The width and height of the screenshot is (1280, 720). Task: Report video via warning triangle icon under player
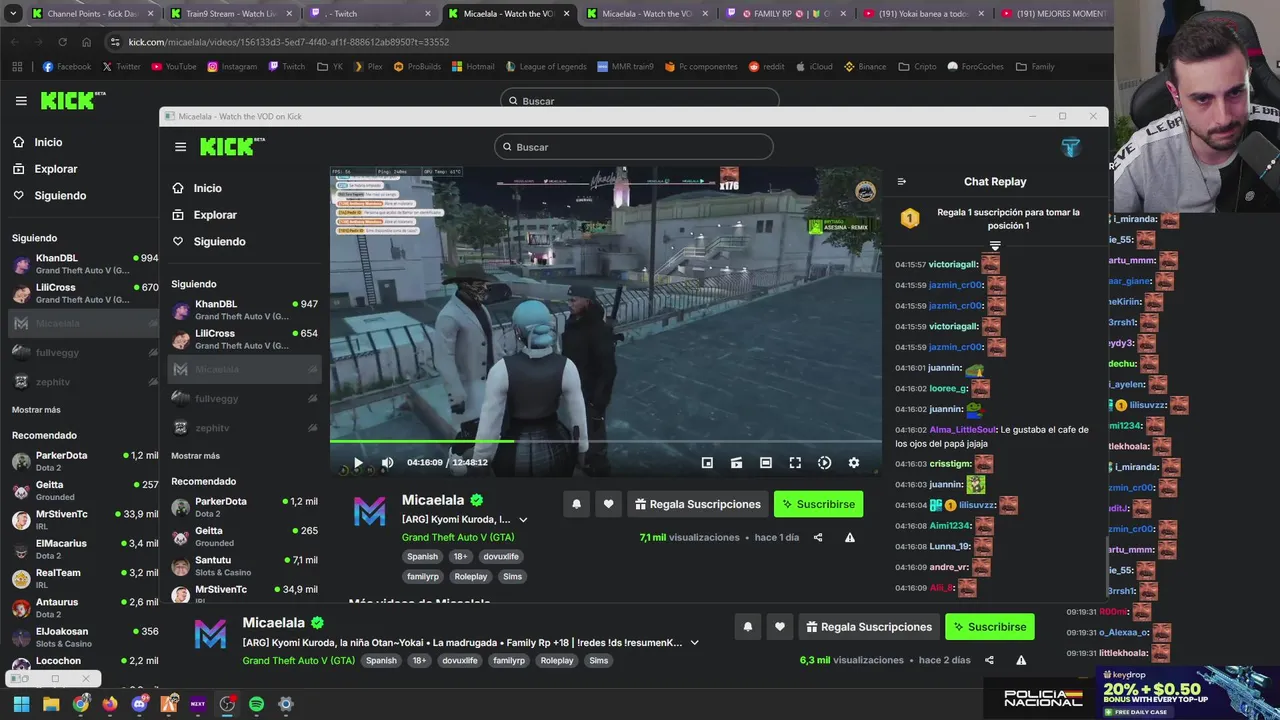pyautogui.click(x=850, y=537)
